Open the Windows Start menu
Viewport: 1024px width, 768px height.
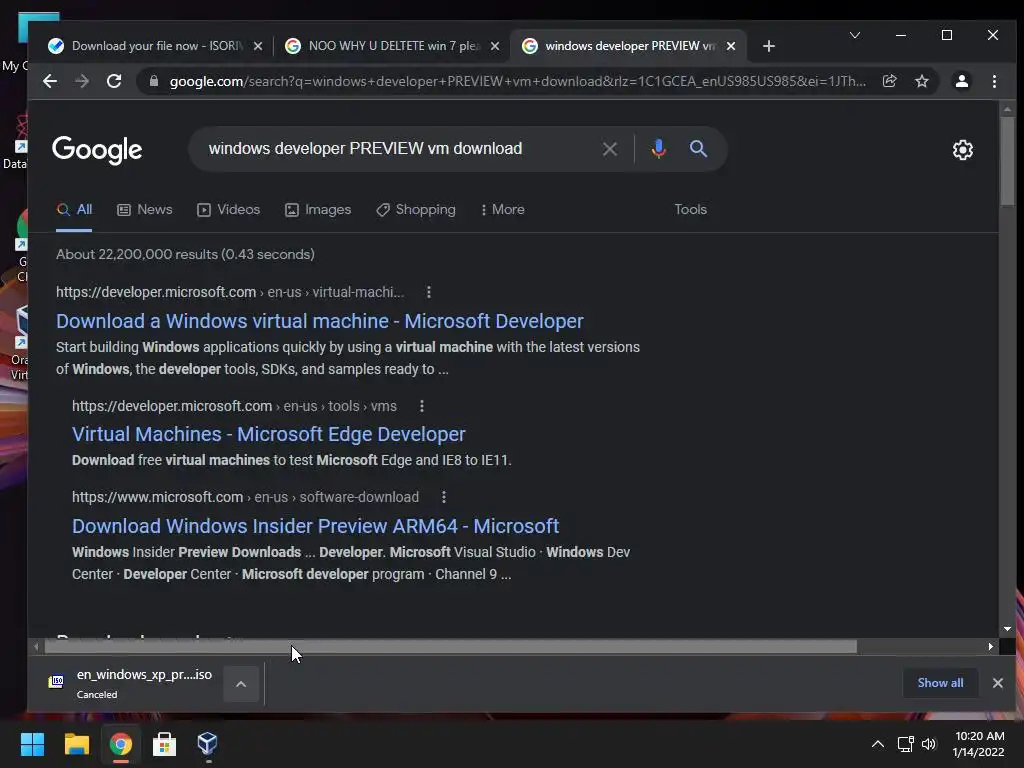(32, 744)
